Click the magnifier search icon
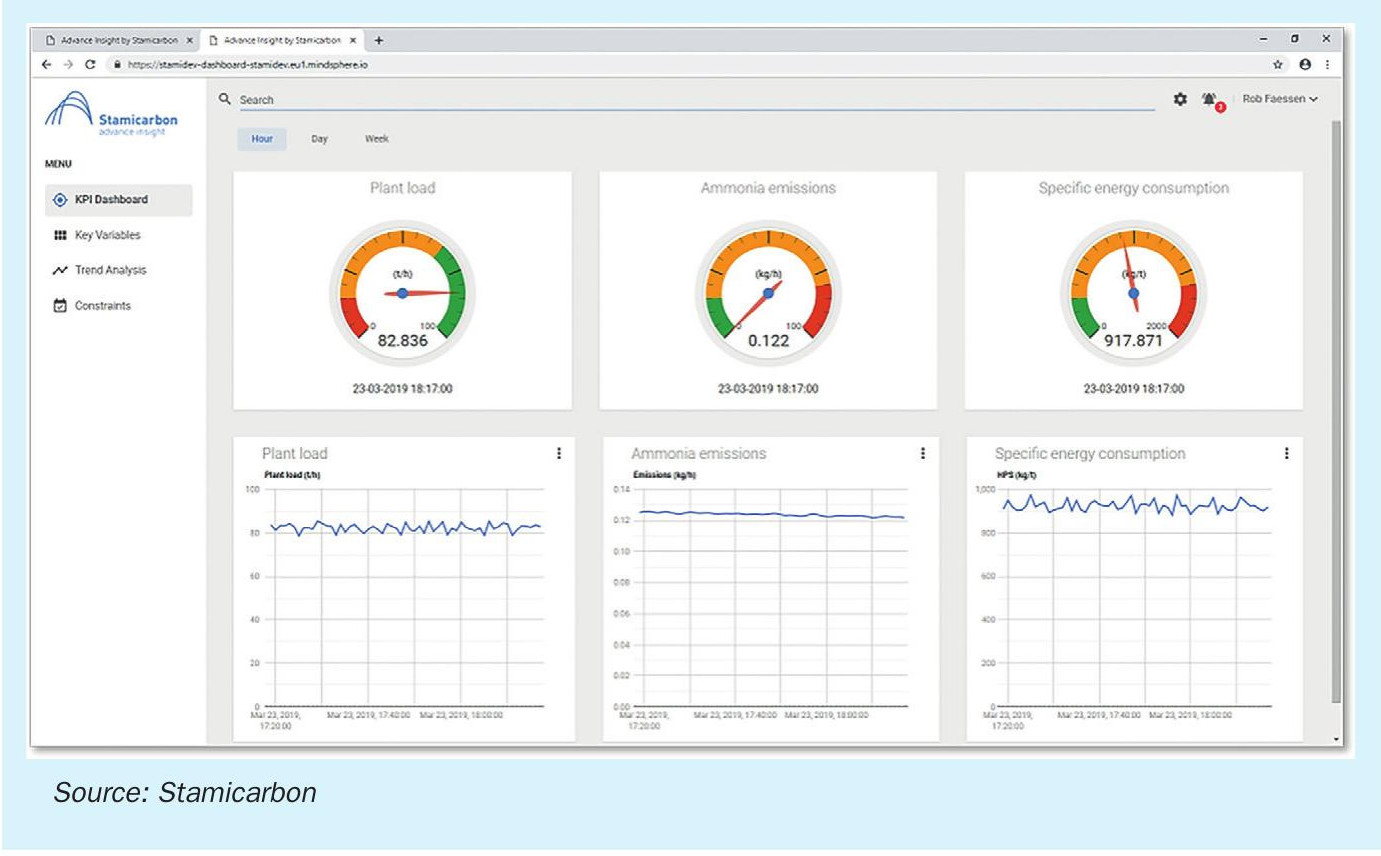The width and height of the screenshot is (1381, 856). click(x=225, y=99)
